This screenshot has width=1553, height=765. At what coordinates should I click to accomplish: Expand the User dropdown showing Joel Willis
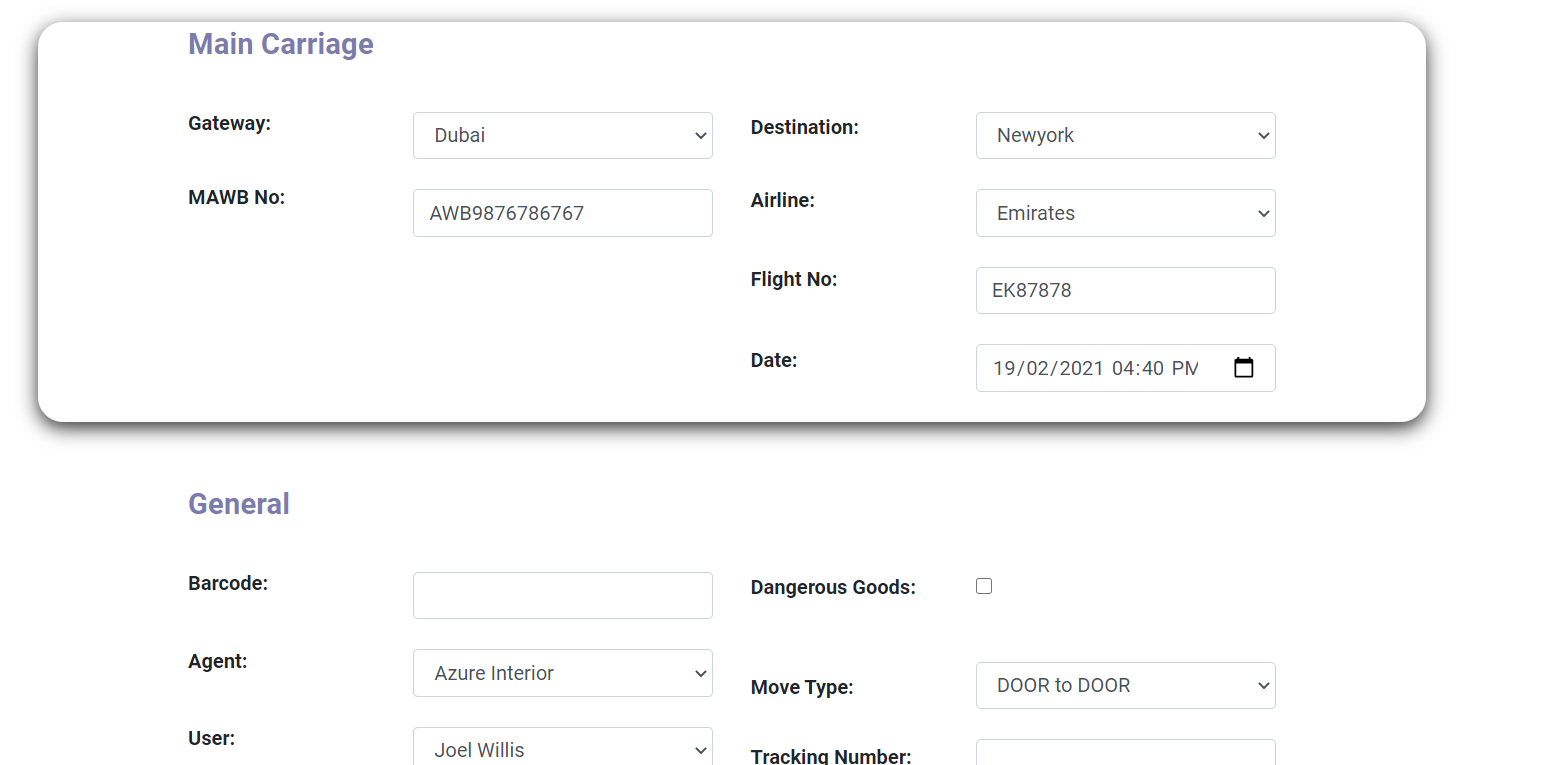click(562, 749)
